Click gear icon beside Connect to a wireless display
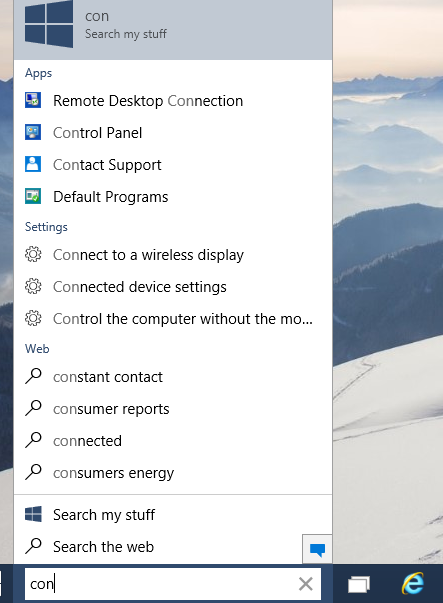This screenshot has height=603, width=443. (33, 255)
